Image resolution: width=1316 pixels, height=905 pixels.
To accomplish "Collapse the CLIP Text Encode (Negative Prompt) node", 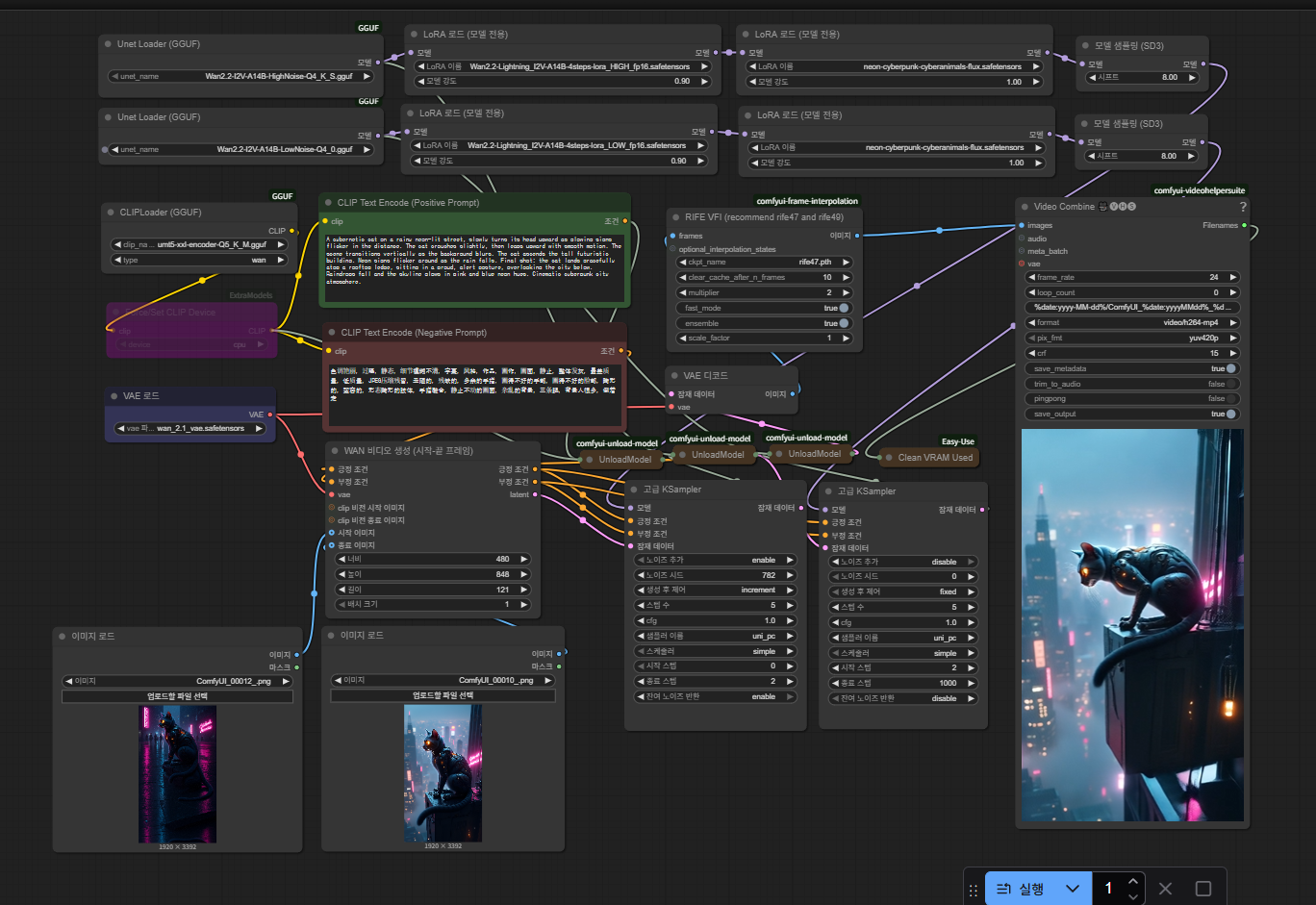I will tap(331, 333).
